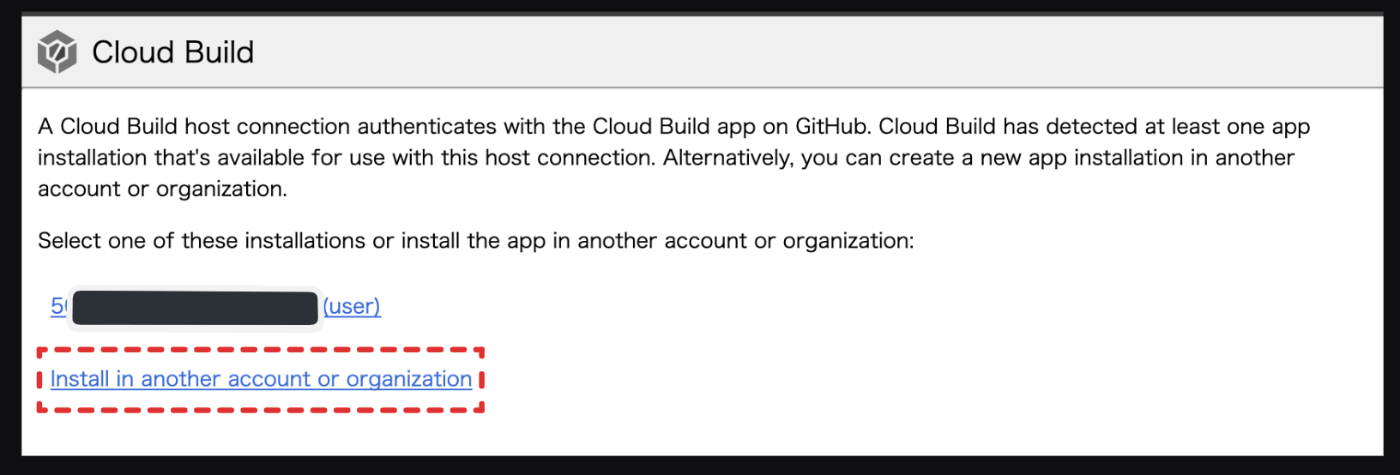Viewport: 1400px width, 475px height.
Task: Click the Cloud Build header title
Action: [x=173, y=52]
